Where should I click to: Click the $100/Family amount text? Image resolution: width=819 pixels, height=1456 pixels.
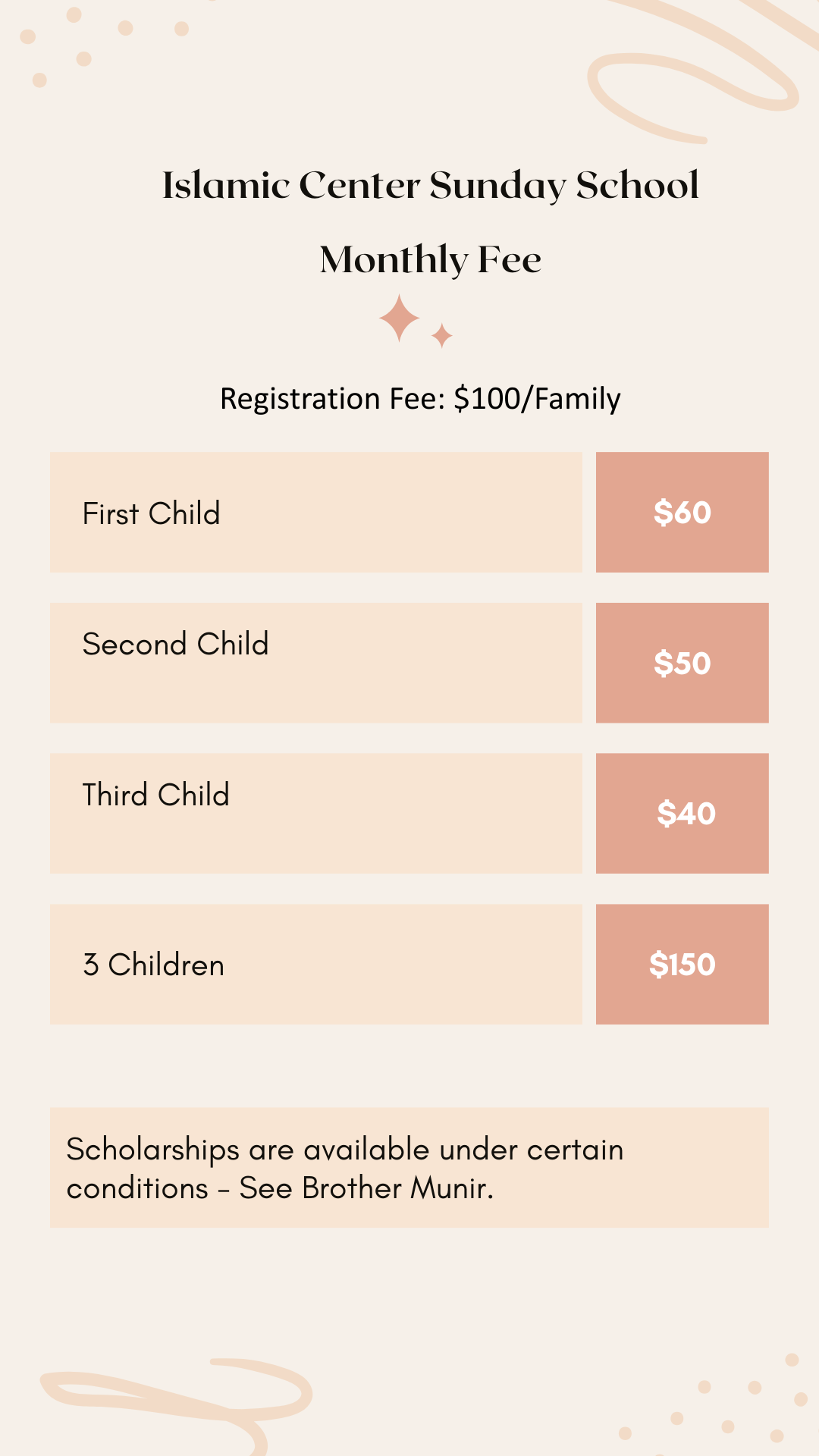click(537, 399)
